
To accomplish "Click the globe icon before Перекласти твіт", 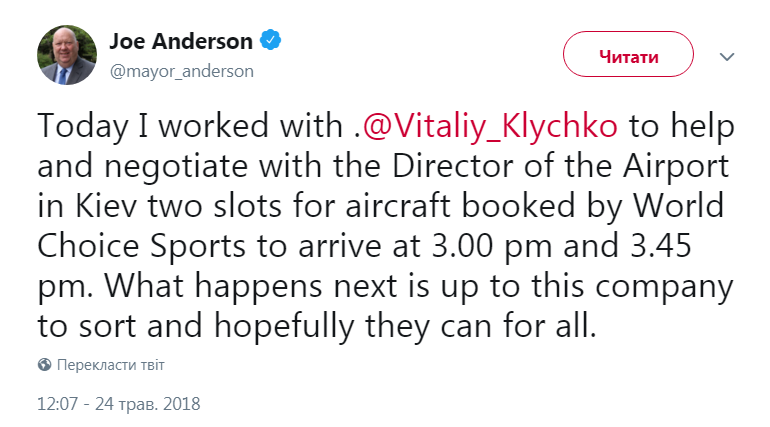I will point(44,365).
